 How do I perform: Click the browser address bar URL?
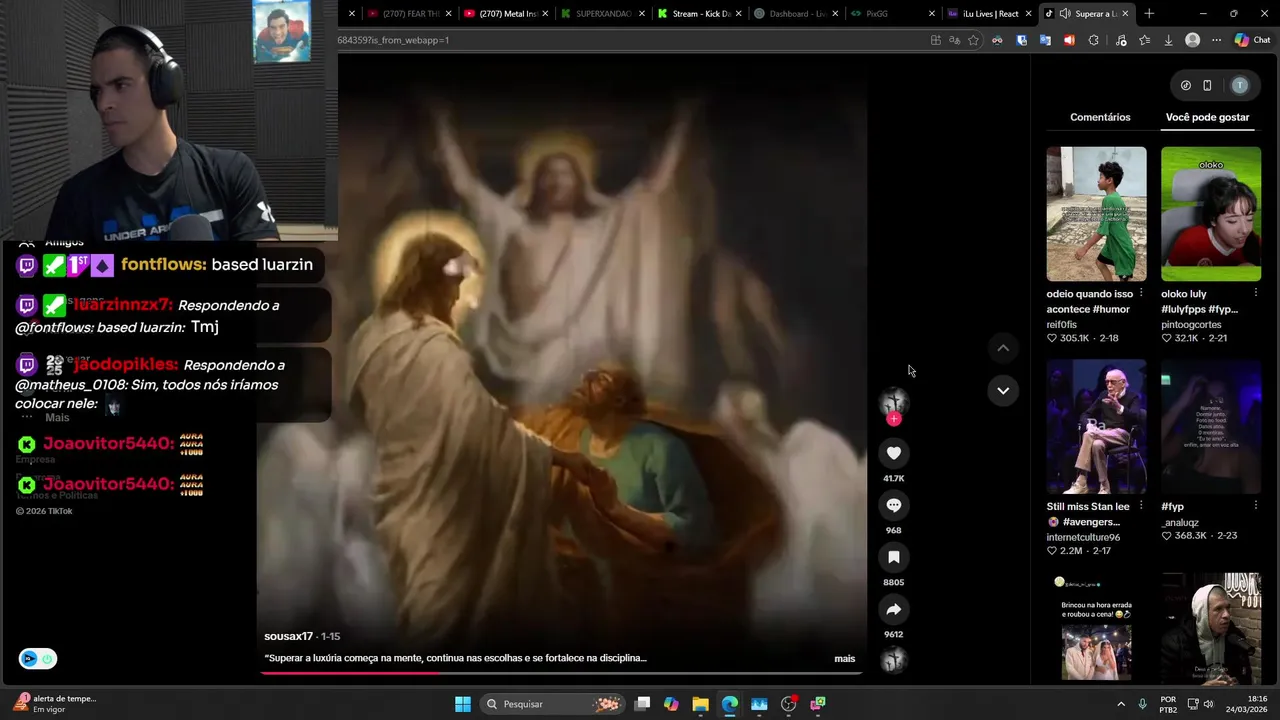click(x=394, y=40)
